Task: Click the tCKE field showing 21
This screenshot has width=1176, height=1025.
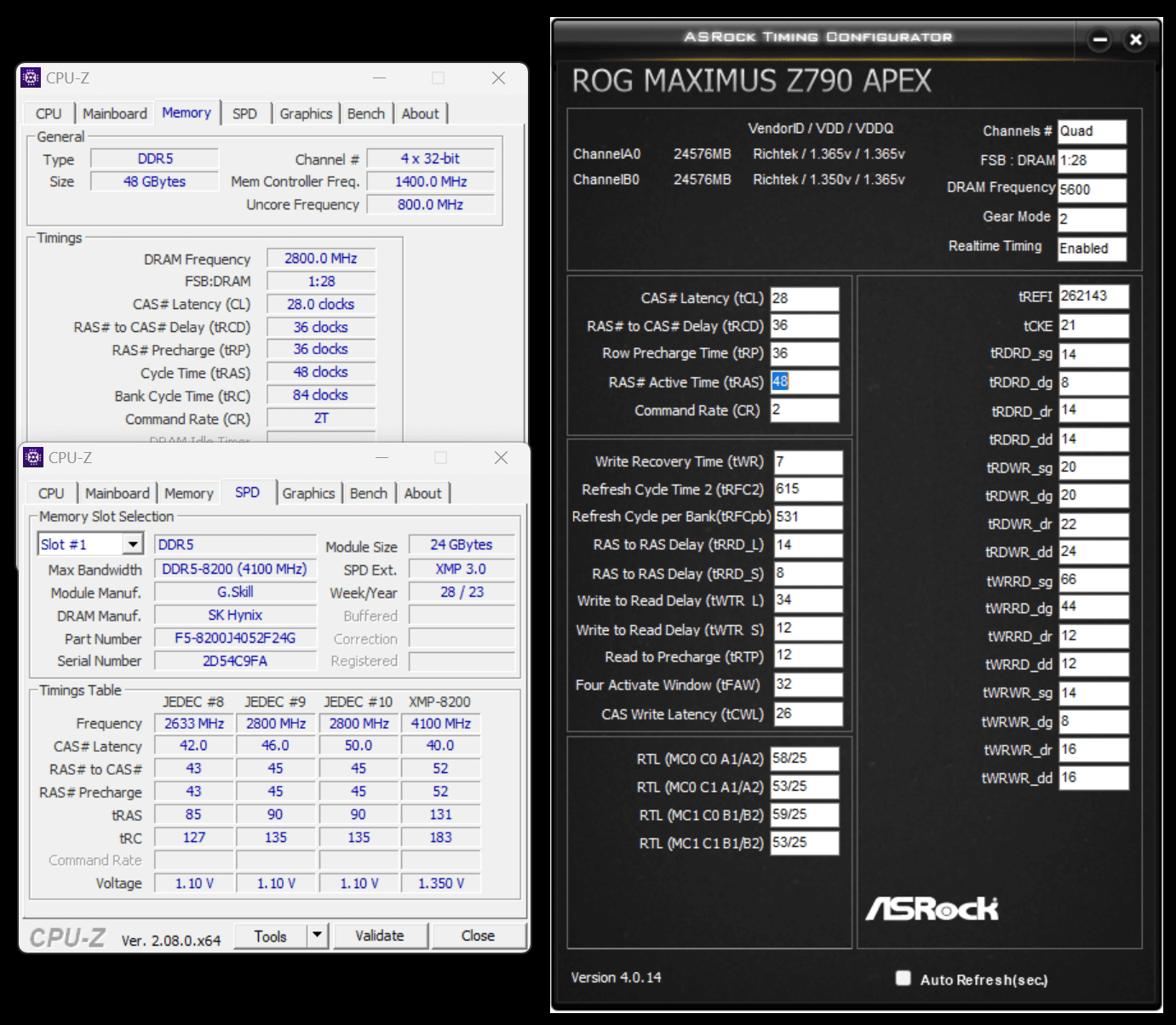Action: [1093, 325]
